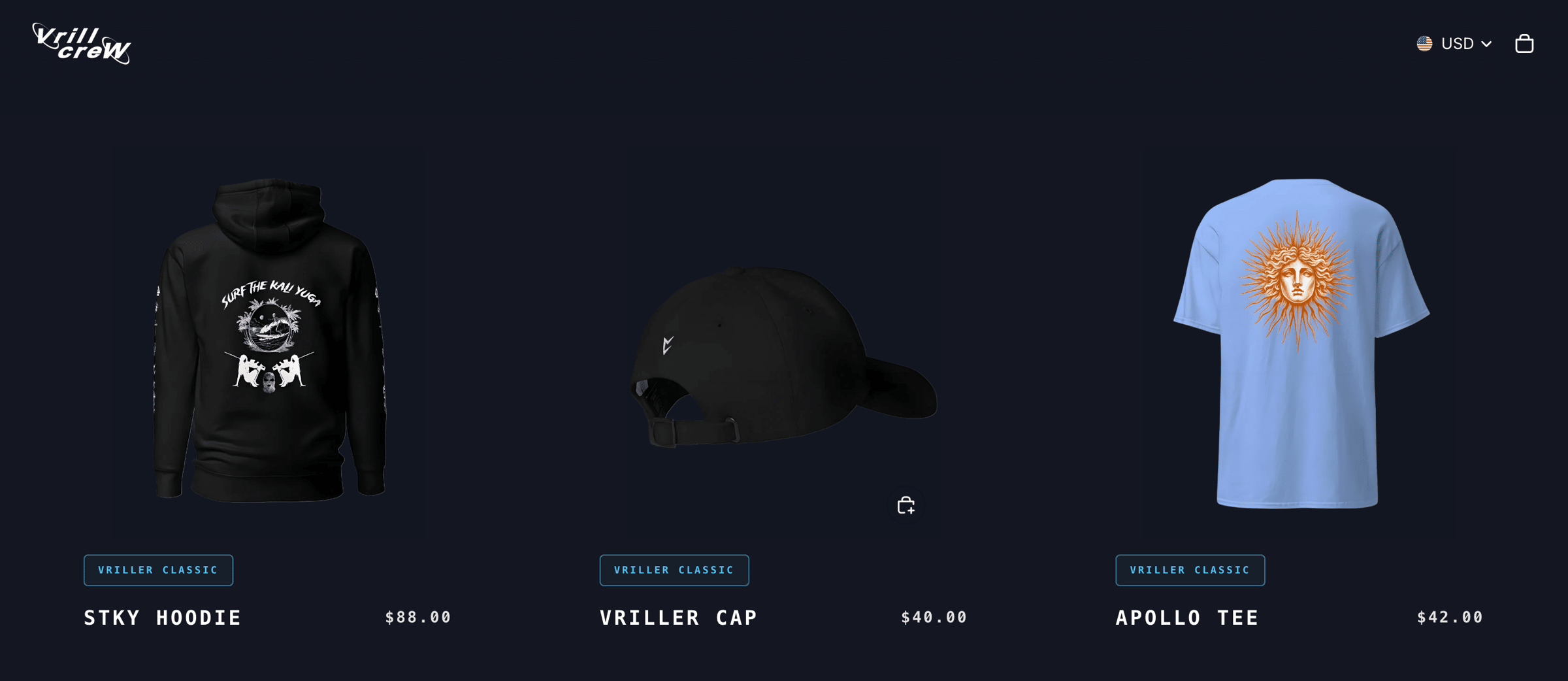Click the US flag icon

click(x=1424, y=43)
